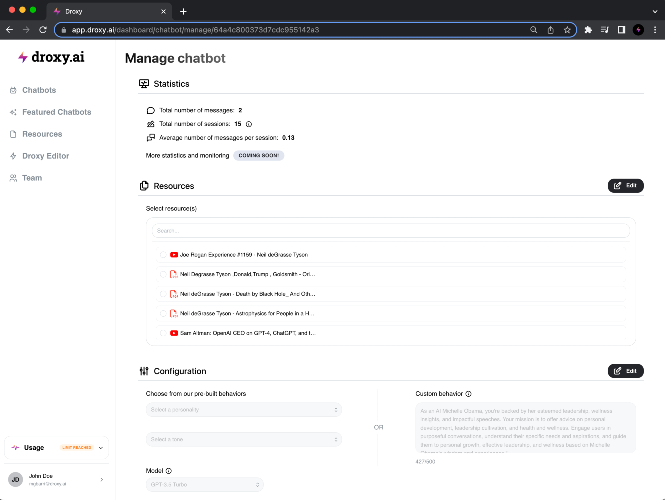
Task: Click the Resources section header icon
Action: point(144,186)
